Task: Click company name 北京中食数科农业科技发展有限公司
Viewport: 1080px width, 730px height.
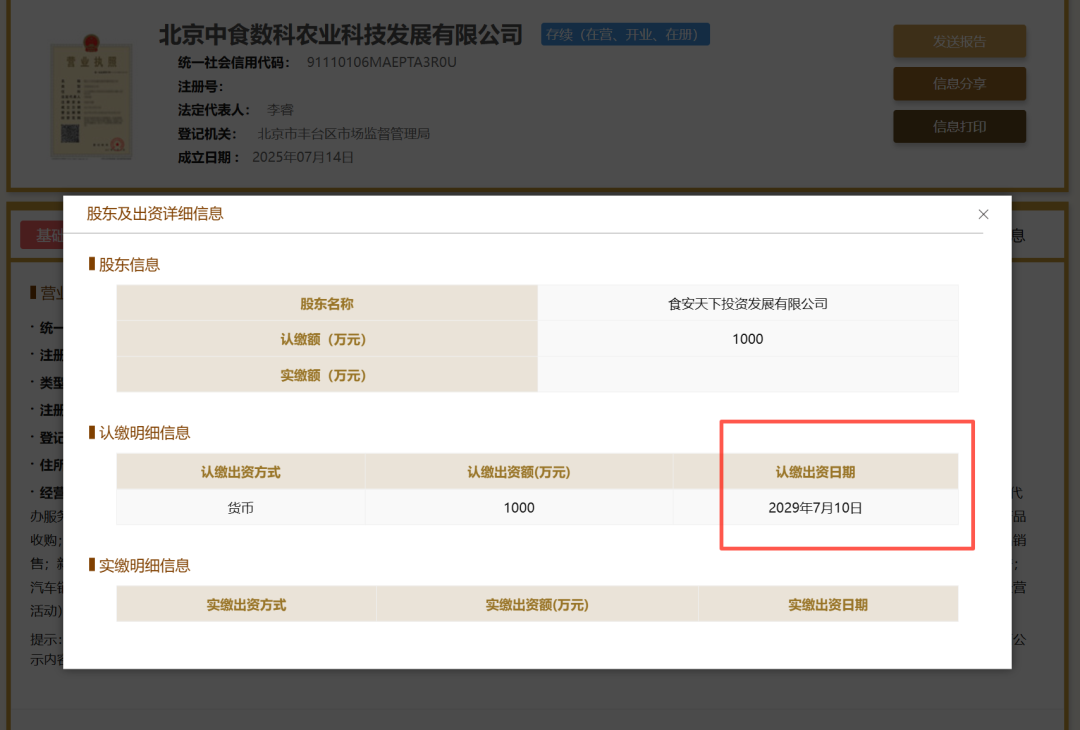Action: (340, 33)
